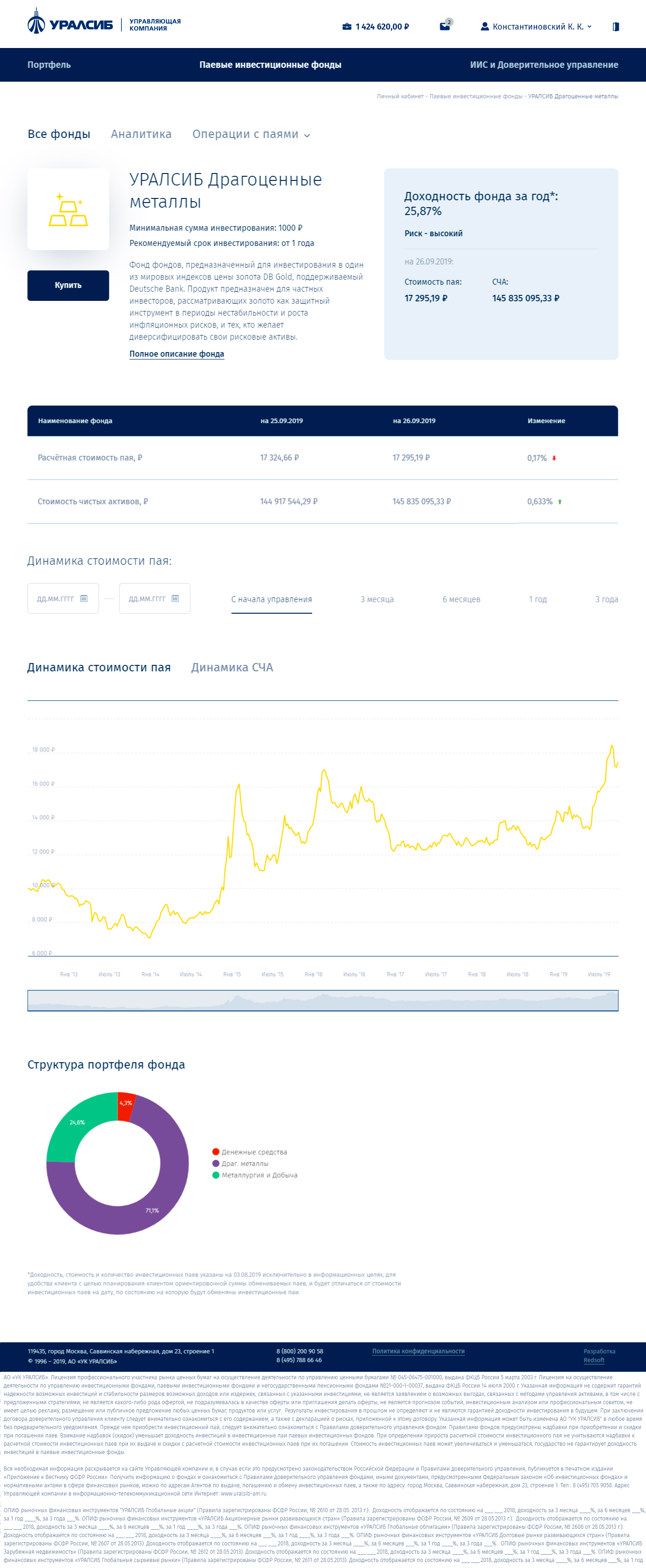Image resolution: width=646 pixels, height=1568 pixels.
Task: Open Паевые инвестиционные фонды section
Action: tap(270, 65)
